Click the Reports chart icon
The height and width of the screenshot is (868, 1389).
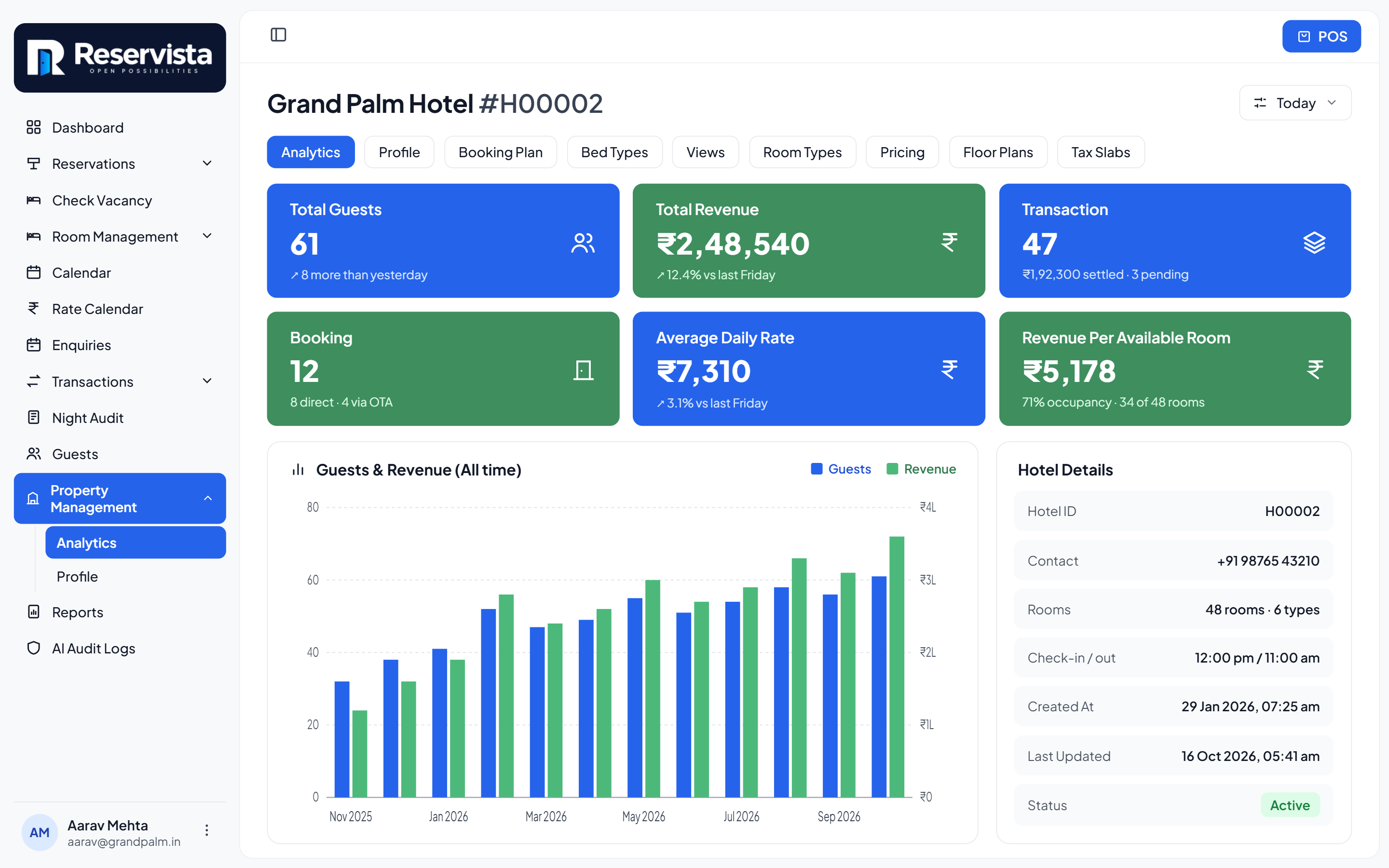[x=34, y=612]
